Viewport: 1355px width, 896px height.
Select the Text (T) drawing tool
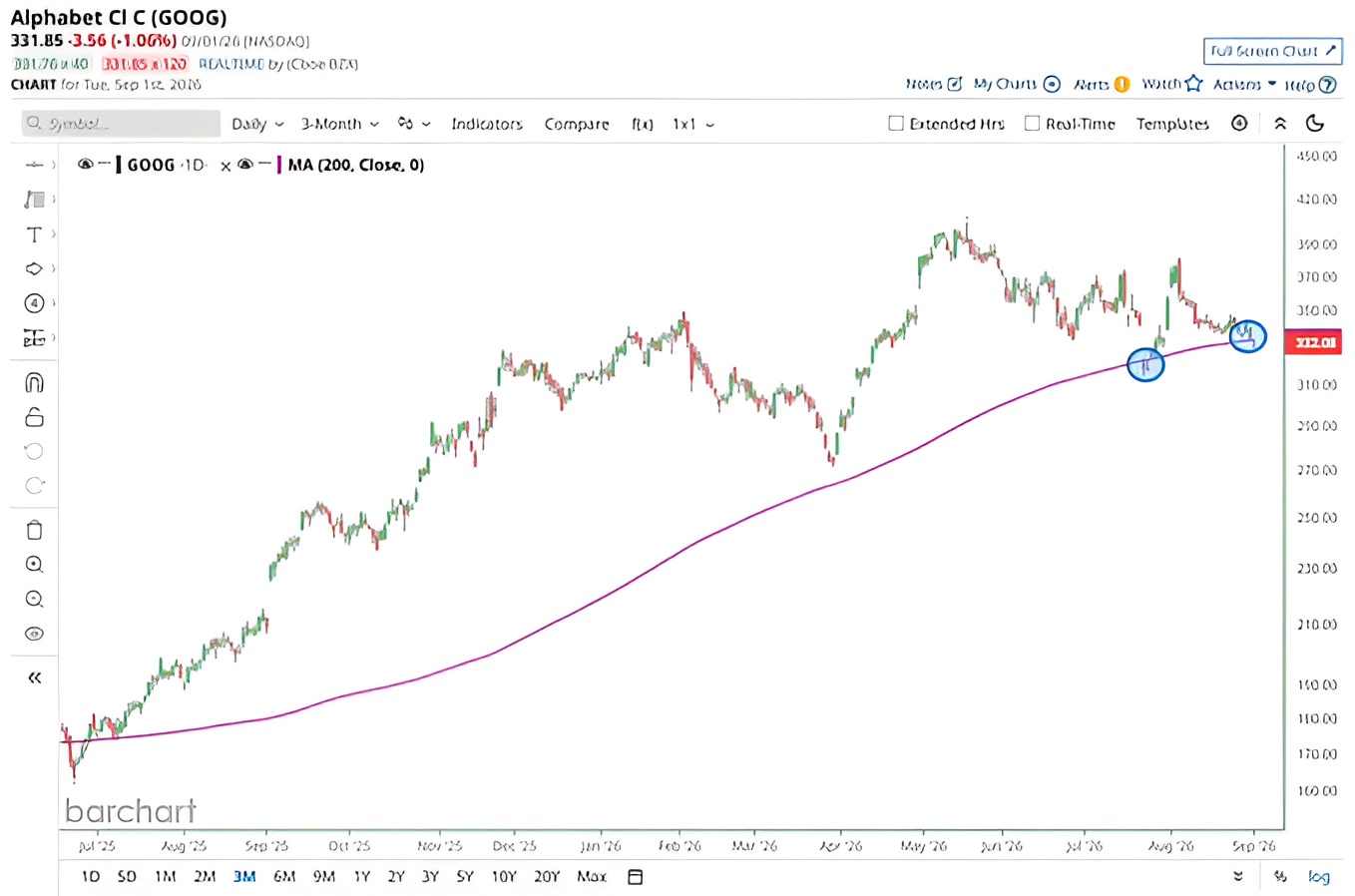click(x=34, y=234)
